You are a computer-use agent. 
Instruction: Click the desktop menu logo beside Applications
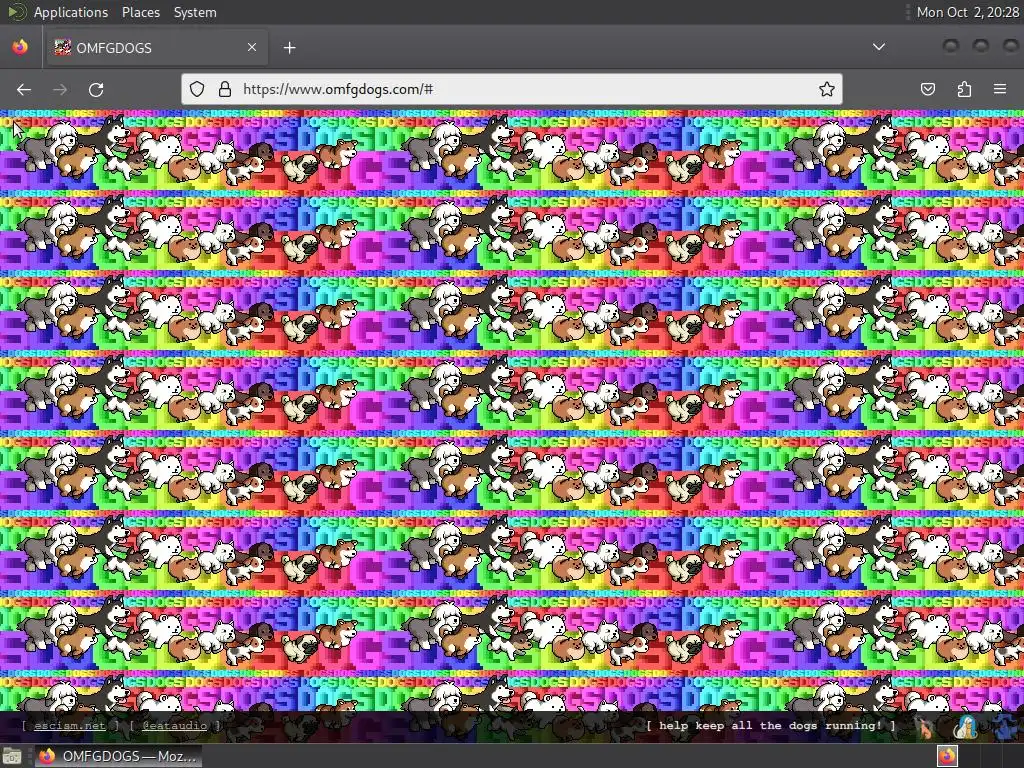click(x=16, y=12)
